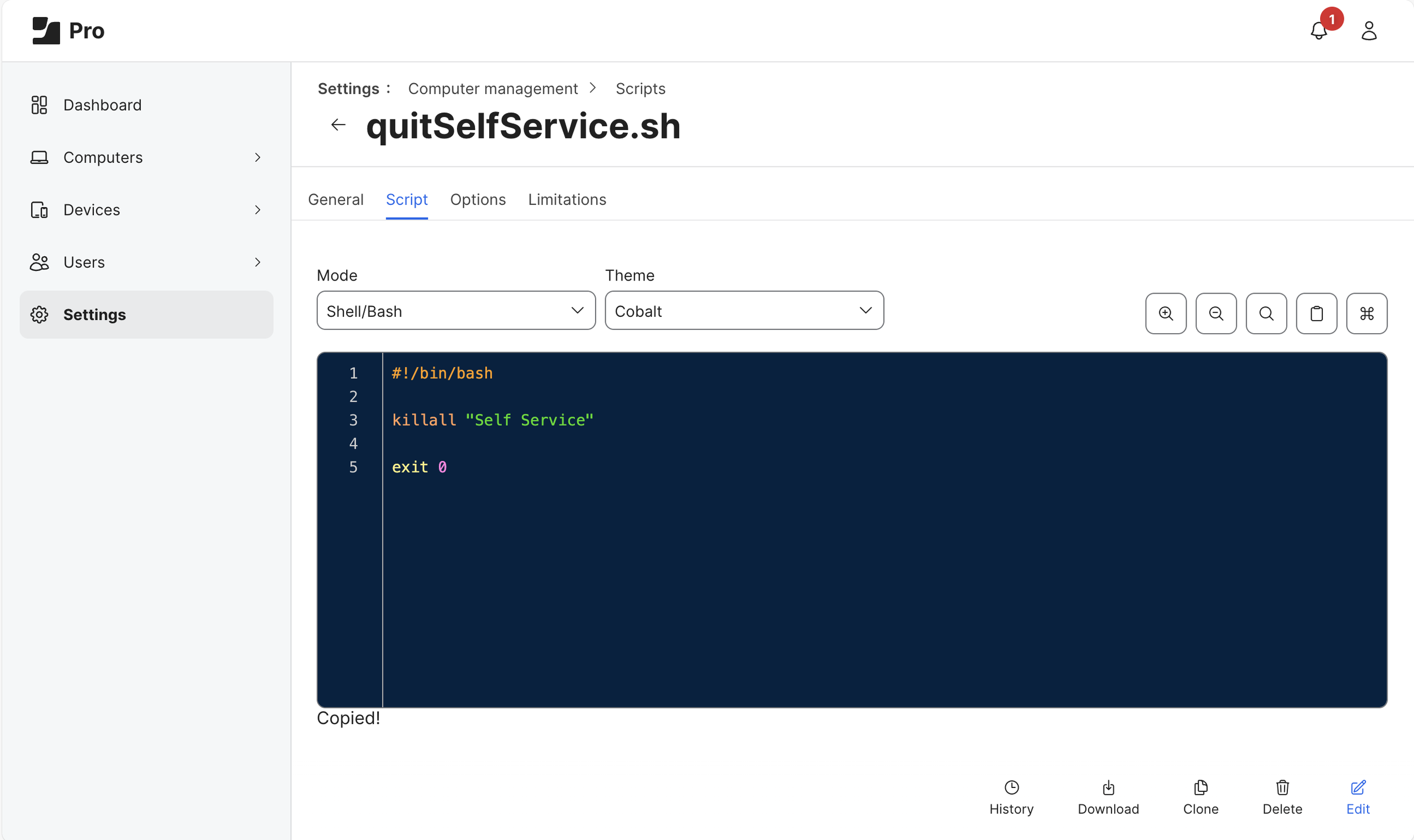Clone this script

tap(1200, 797)
